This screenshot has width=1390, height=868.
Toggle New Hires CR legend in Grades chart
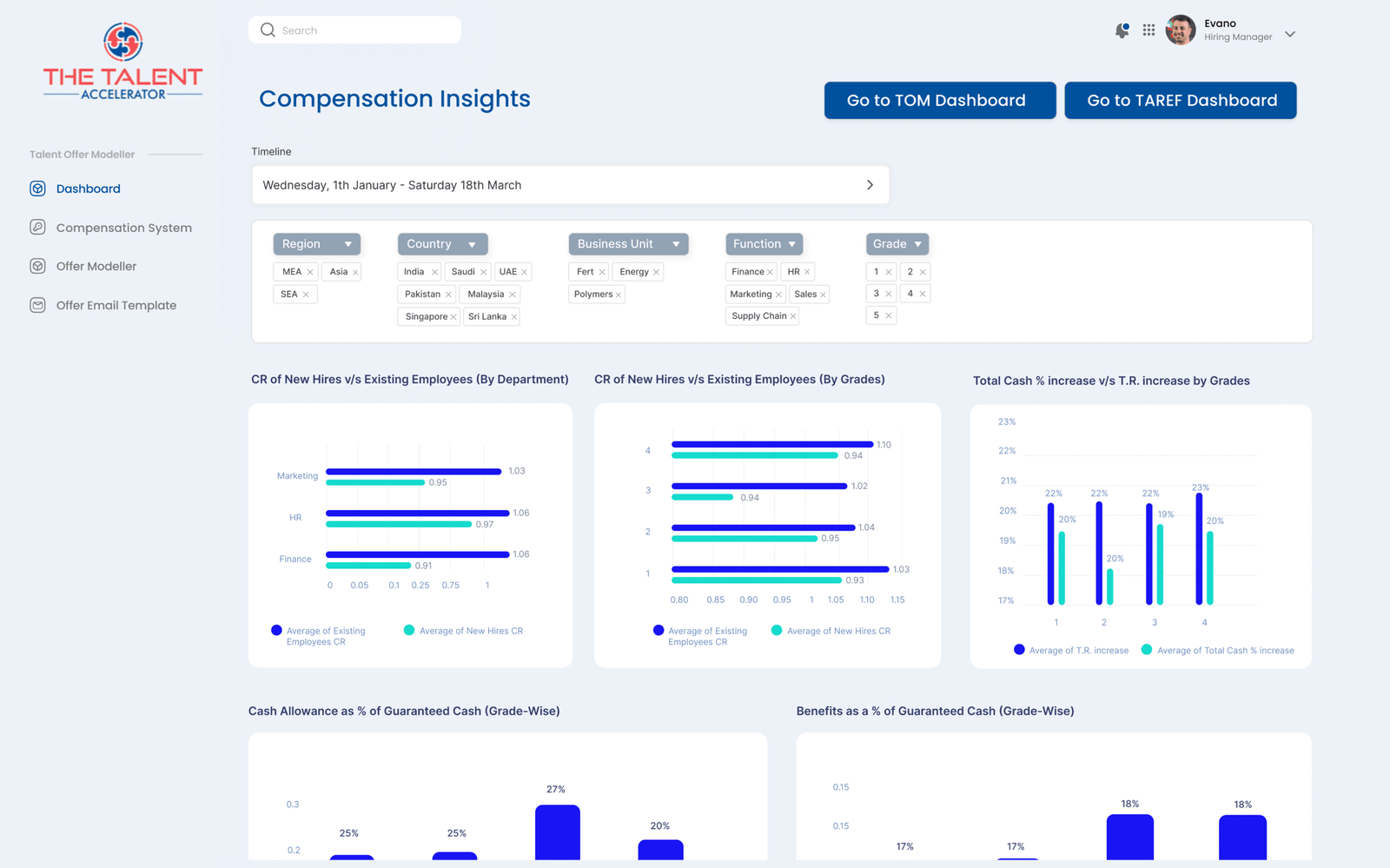tap(831, 631)
